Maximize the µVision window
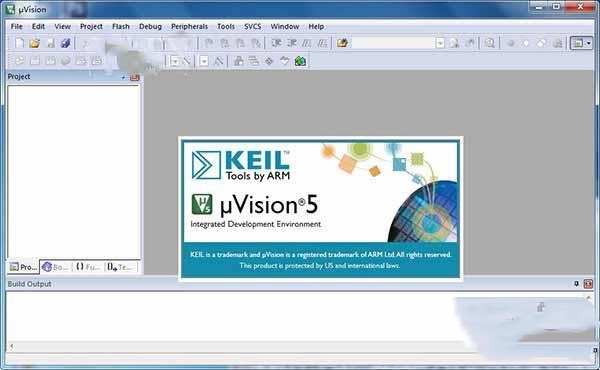The height and width of the screenshot is (370, 600). click(556, 7)
